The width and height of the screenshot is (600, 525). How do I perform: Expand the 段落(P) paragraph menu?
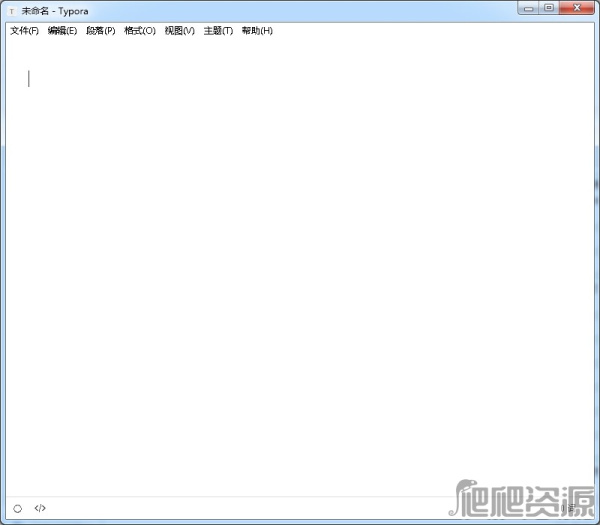101,31
